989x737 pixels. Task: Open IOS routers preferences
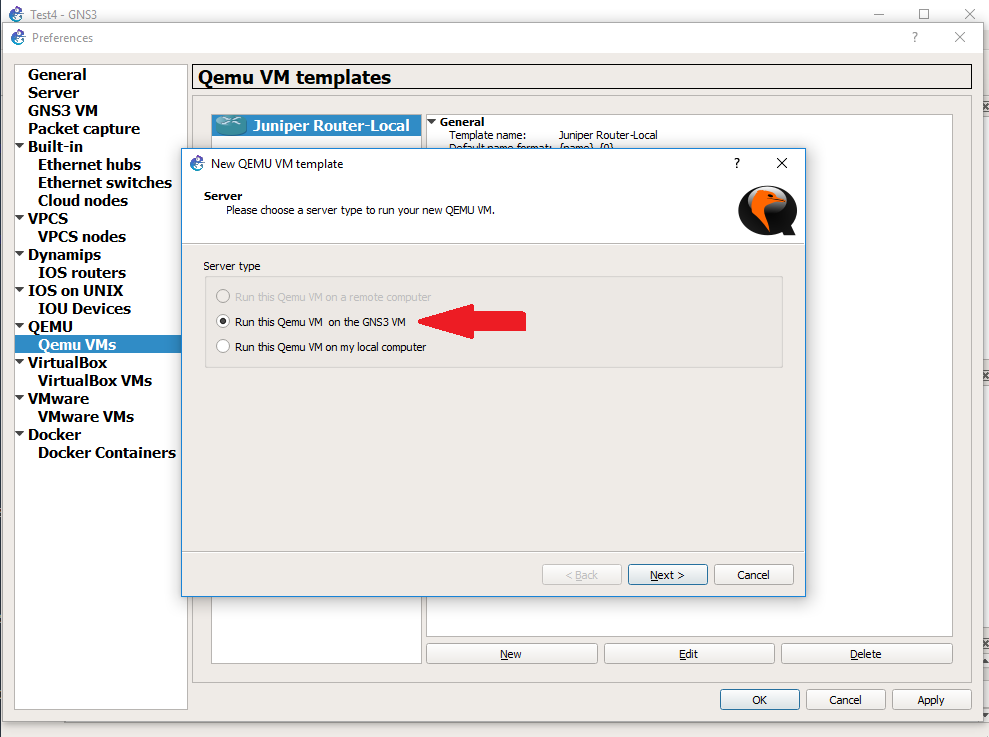click(x=81, y=273)
